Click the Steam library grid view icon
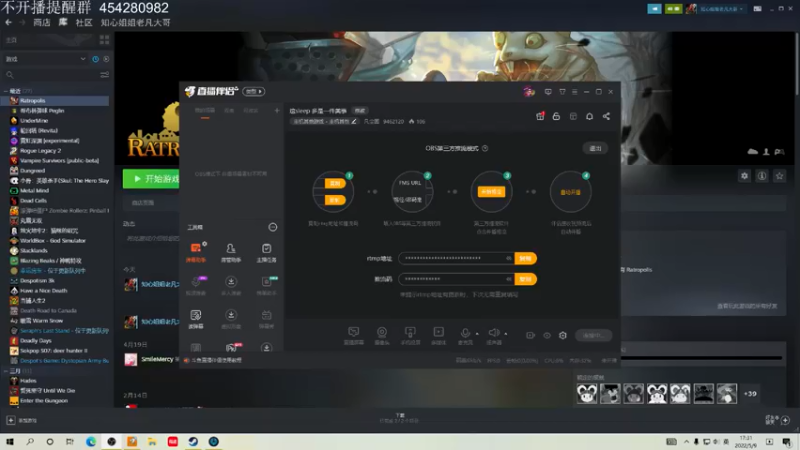 pos(105,40)
